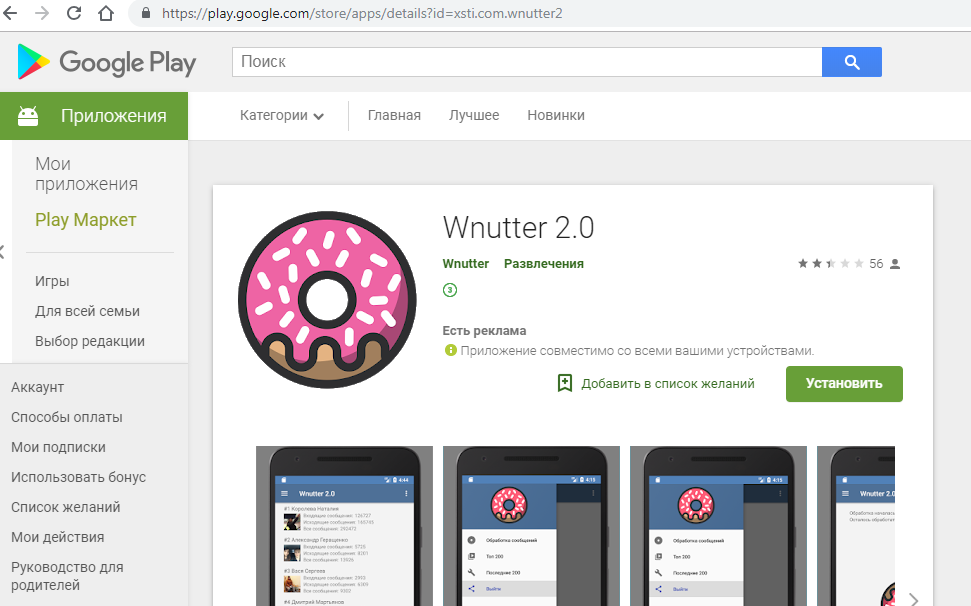Open Способы оплаты link
The height and width of the screenshot is (606, 971).
(66, 417)
